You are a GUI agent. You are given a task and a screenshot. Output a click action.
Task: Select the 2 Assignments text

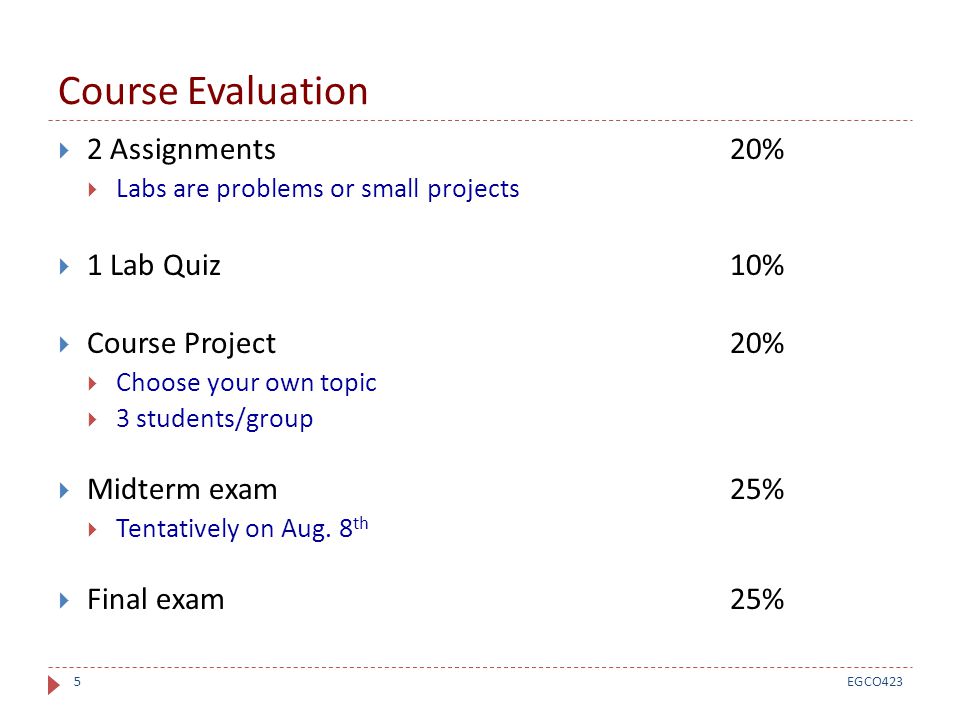click(x=181, y=150)
